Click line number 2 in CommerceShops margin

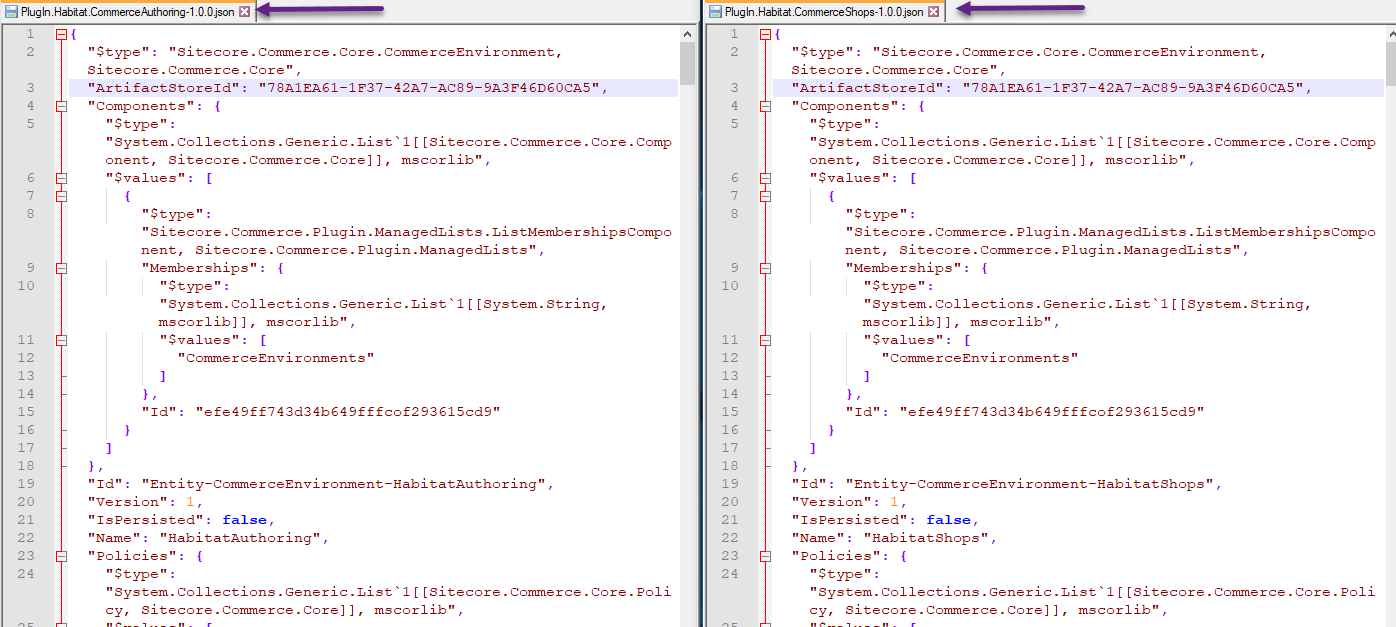click(x=734, y=52)
